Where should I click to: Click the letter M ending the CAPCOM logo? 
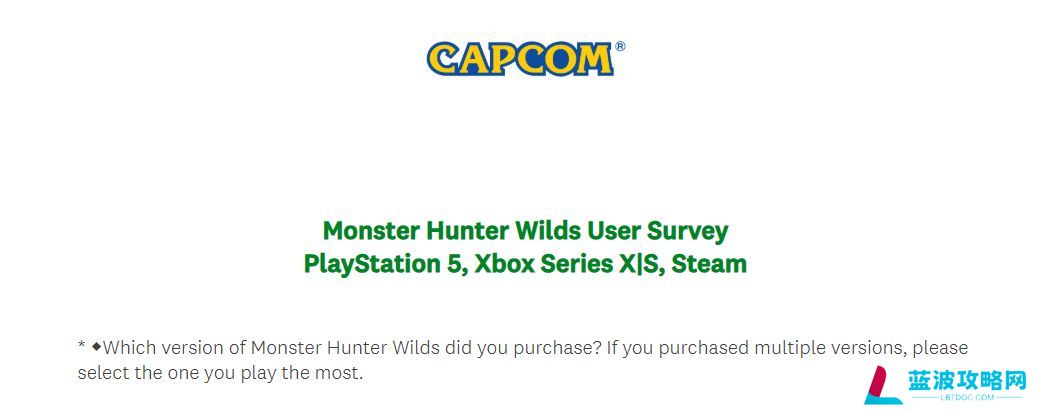(596, 59)
